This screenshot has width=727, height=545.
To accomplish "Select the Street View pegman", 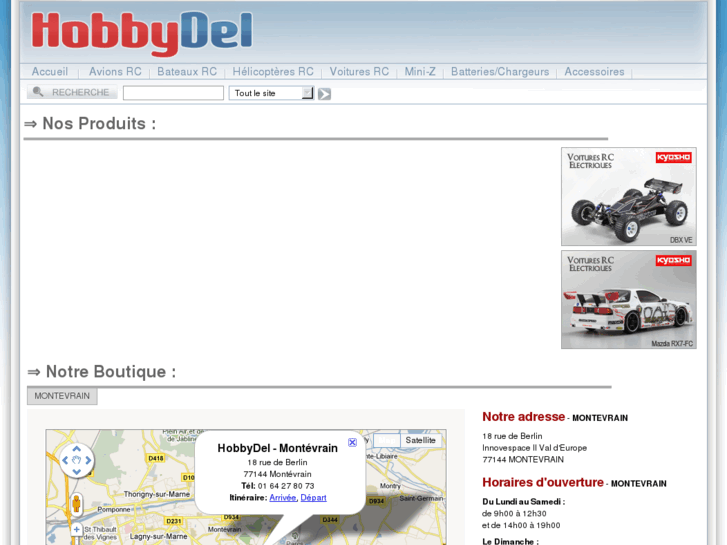I will (76, 504).
